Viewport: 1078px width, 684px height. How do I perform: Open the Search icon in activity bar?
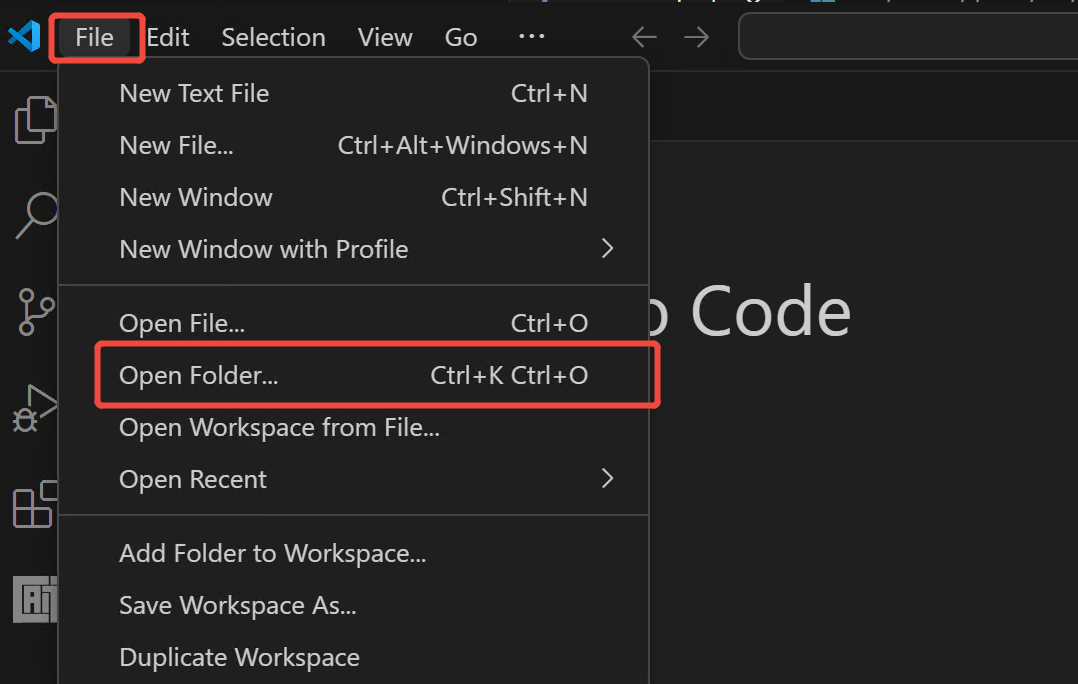[36, 214]
